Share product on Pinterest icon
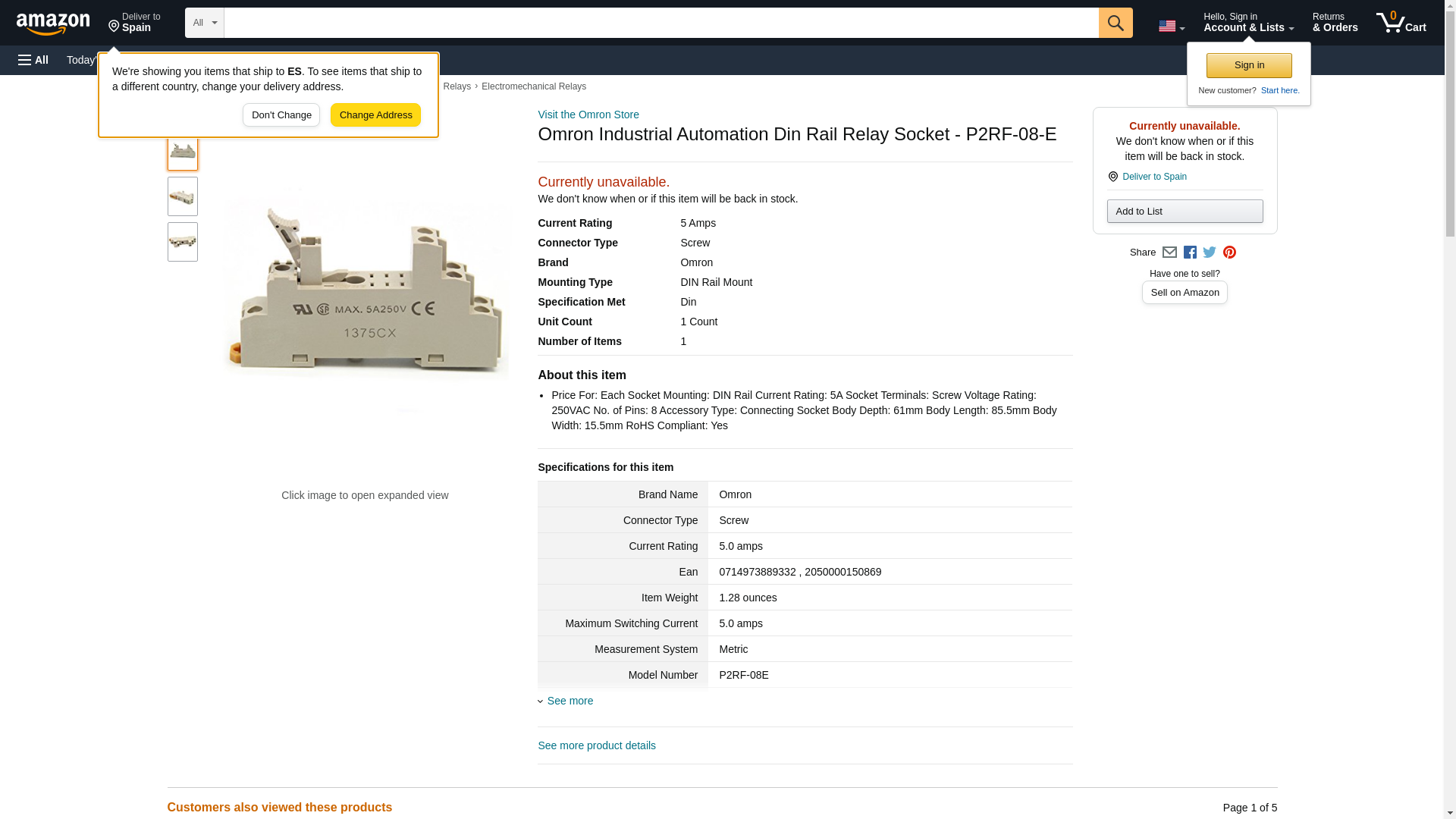 point(1229,253)
